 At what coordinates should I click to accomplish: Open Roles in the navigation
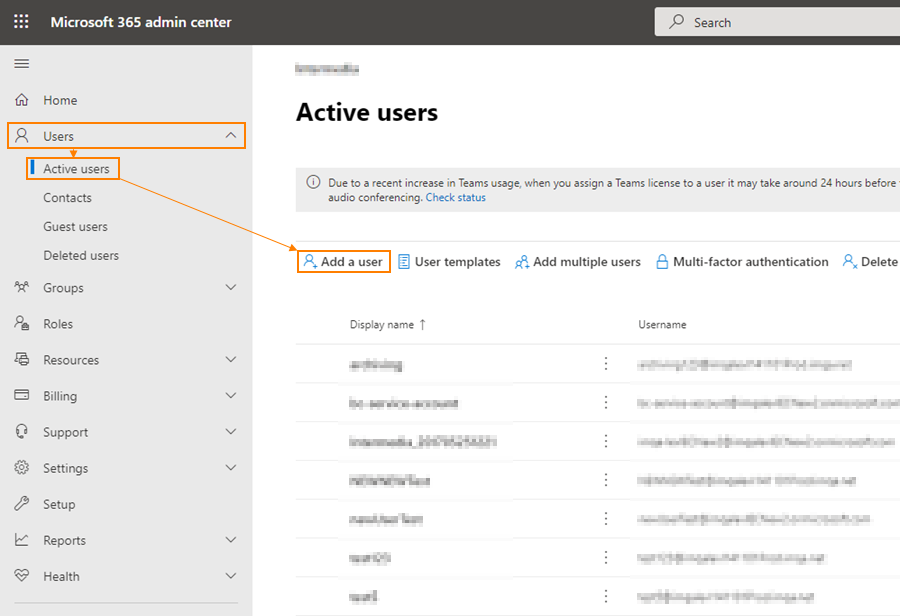[58, 324]
